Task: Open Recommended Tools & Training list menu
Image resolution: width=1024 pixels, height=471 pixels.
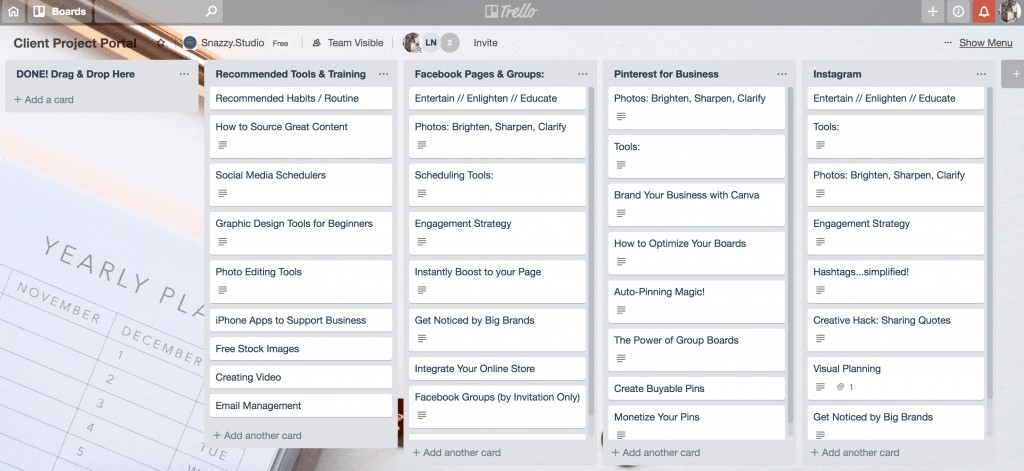Action: point(383,74)
